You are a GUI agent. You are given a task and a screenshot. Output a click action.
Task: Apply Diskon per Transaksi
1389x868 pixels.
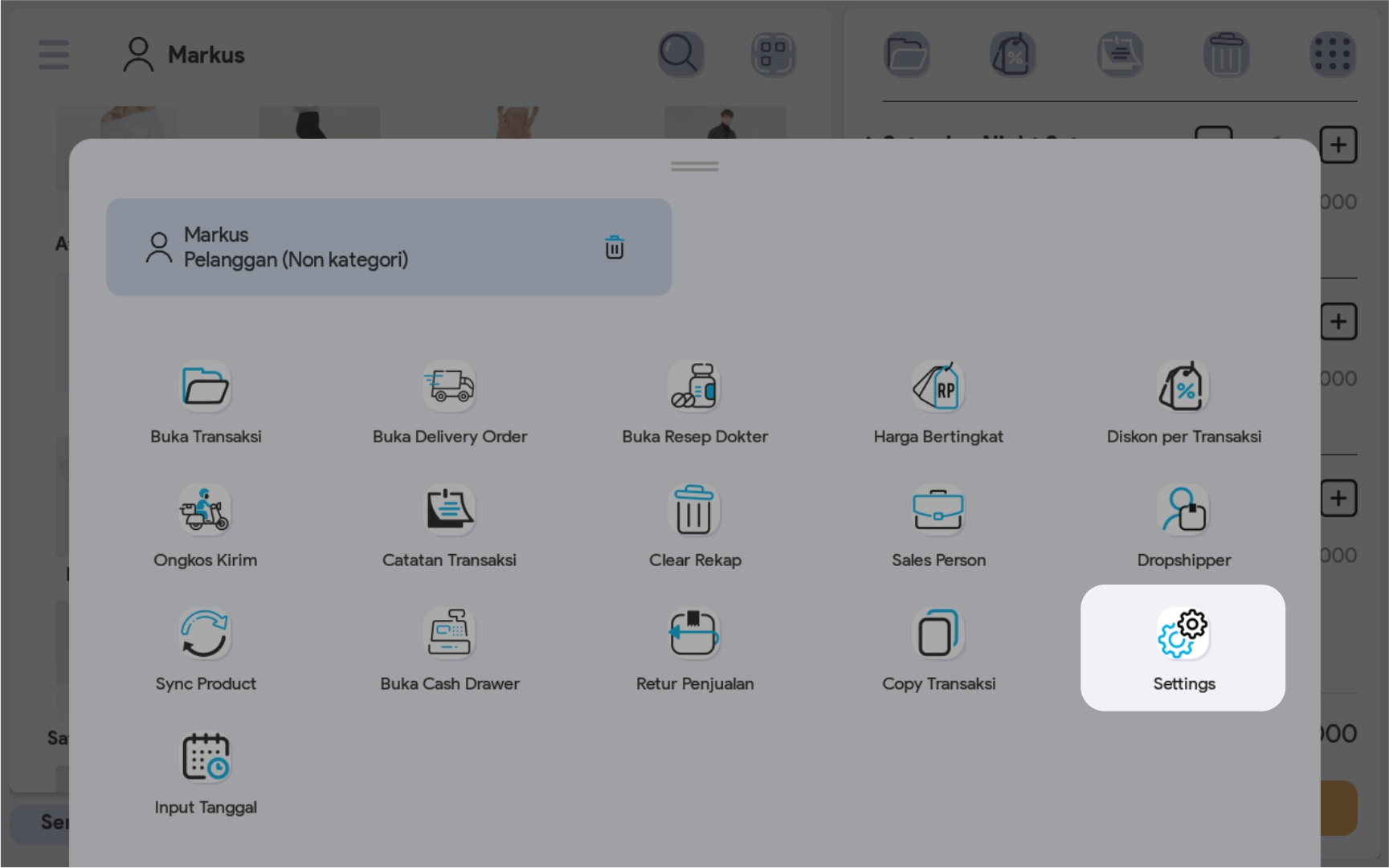[x=1183, y=387]
